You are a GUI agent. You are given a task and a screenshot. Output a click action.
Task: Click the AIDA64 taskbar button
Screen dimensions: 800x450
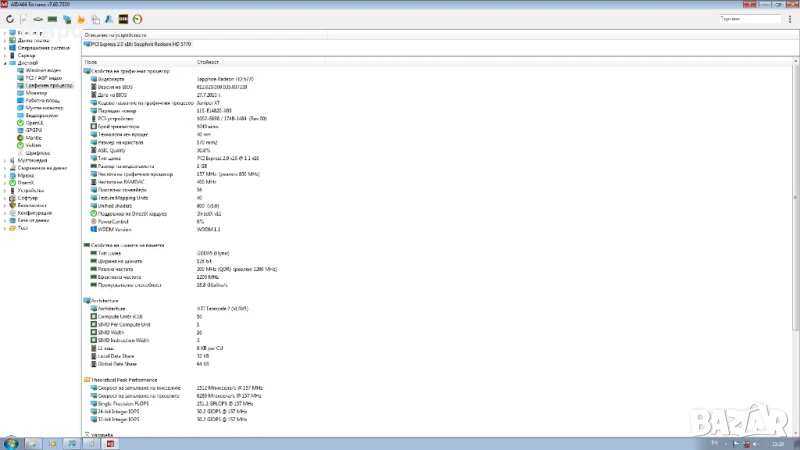coord(110,444)
